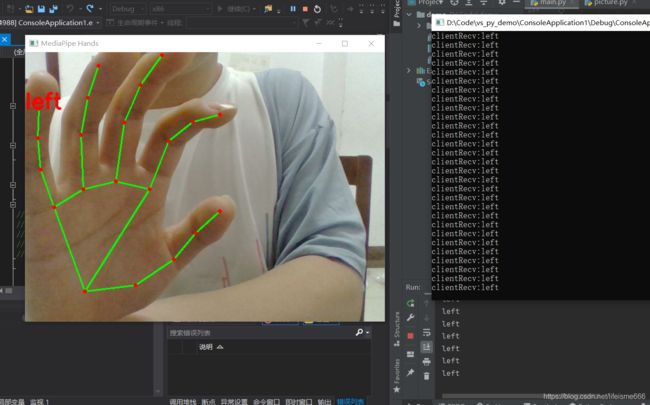The image size is (650, 405).
Task: Redo the action in Visual Studio toolbar
Action: tap(90, 8)
